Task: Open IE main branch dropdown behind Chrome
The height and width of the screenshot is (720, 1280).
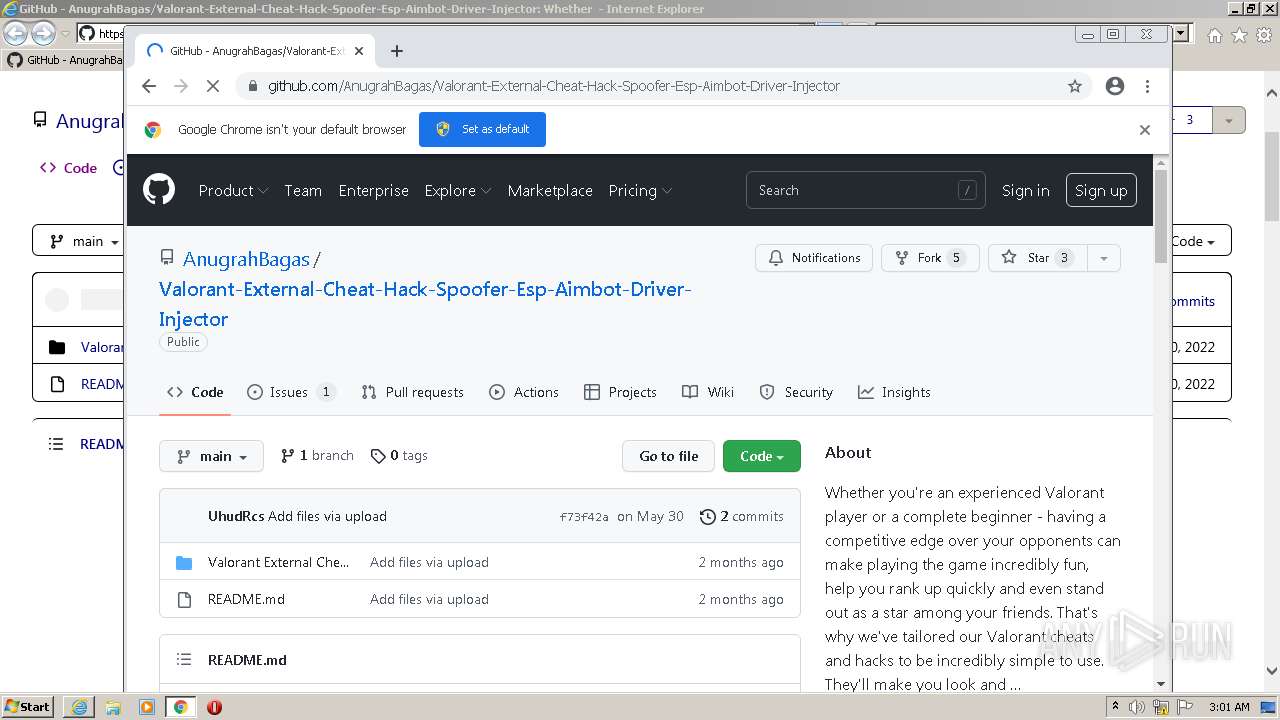Action: pos(79,241)
